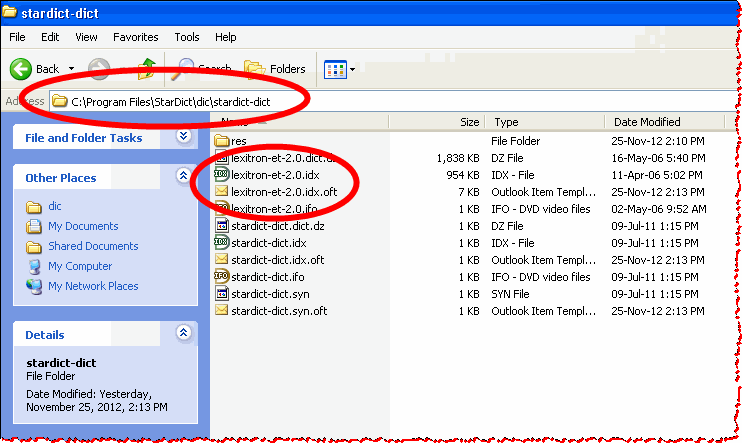Toggle the Folders pane button
Screen dimensions: 742x443
click(x=275, y=69)
